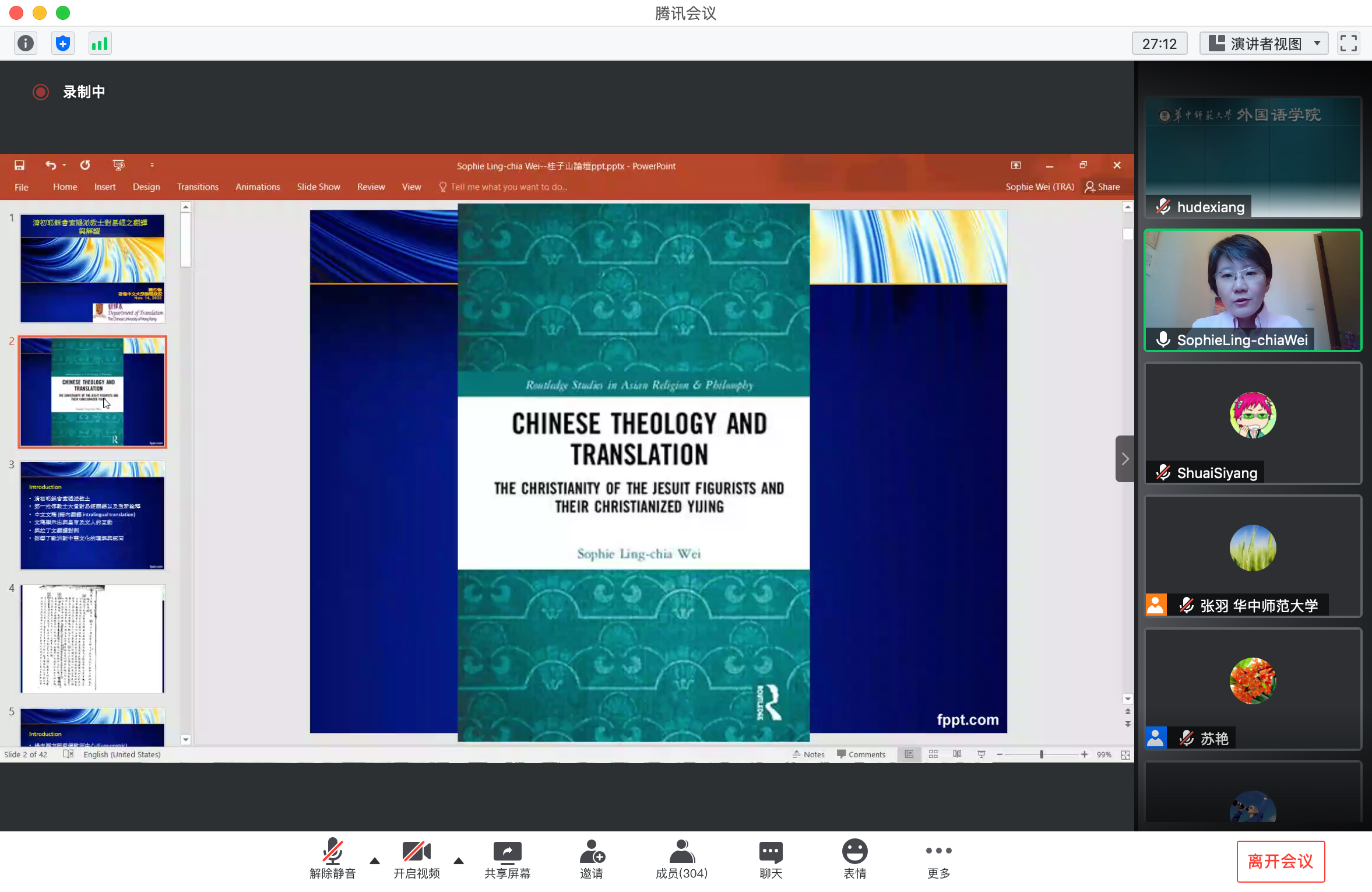Viewport: 1372px width, 892px height.
Task: Toggle the Comments pane
Action: click(x=861, y=754)
